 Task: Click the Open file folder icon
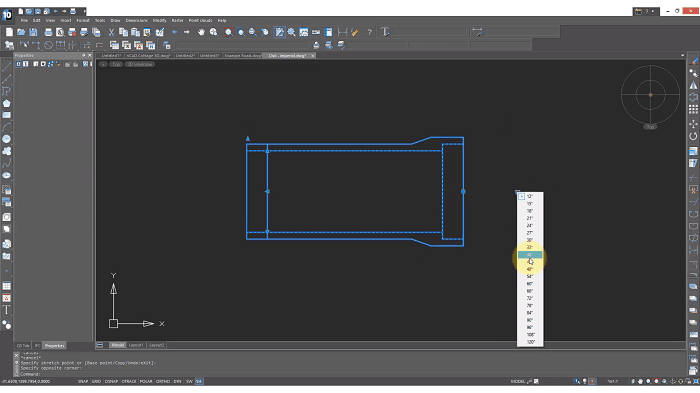(x=21, y=32)
